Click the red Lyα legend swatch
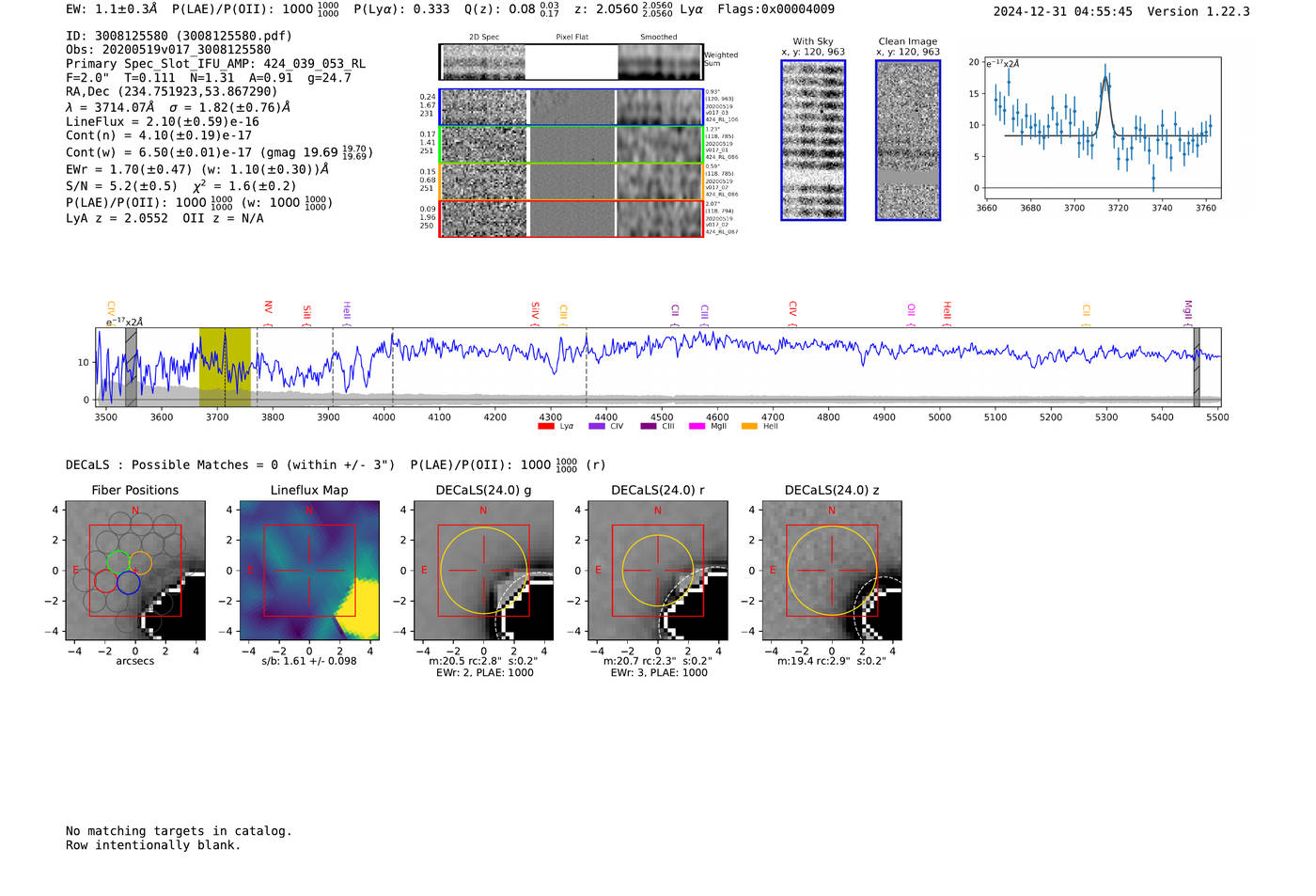The image size is (1316, 896). (546, 426)
